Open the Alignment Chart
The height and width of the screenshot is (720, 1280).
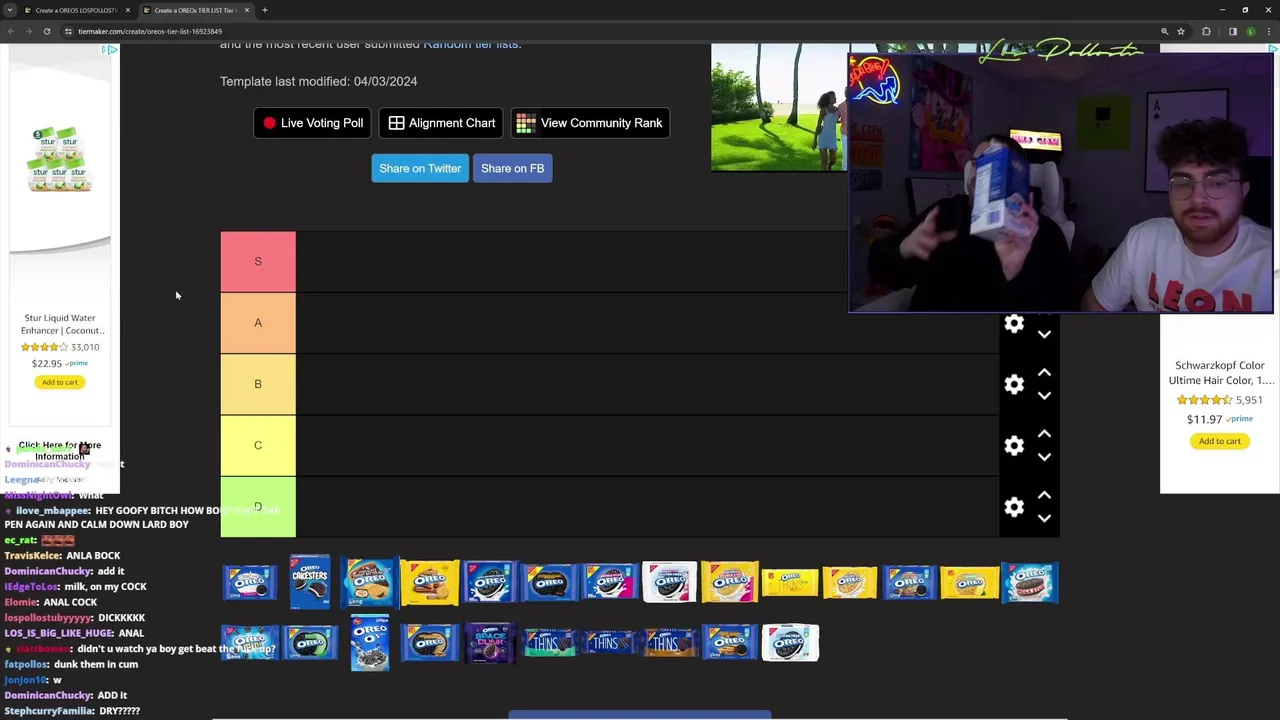pos(441,123)
